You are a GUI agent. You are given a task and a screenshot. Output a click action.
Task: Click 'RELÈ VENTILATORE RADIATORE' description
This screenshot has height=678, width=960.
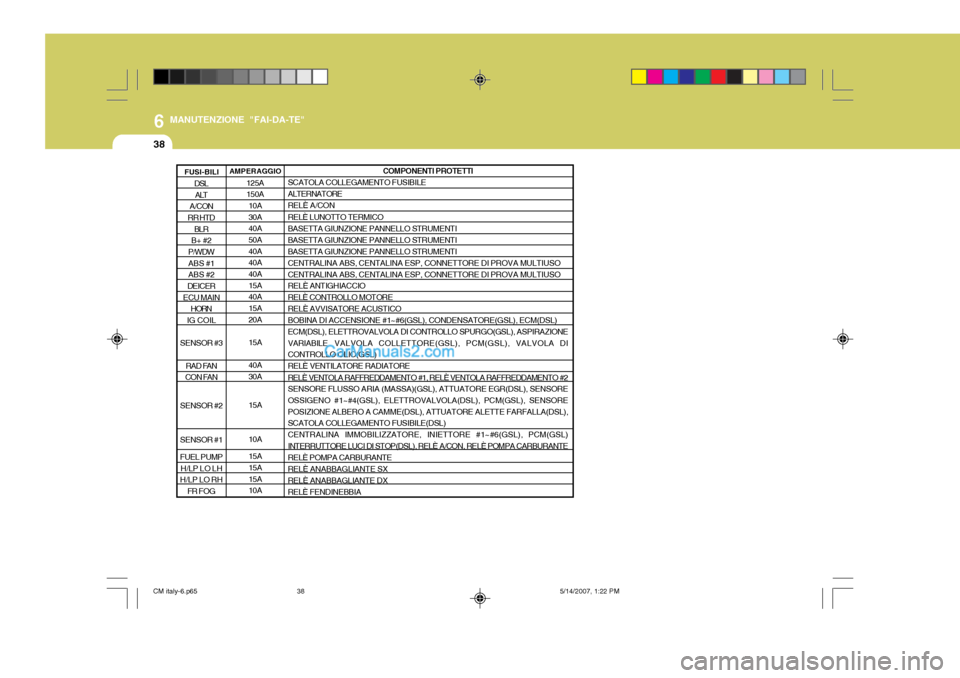click(349, 366)
